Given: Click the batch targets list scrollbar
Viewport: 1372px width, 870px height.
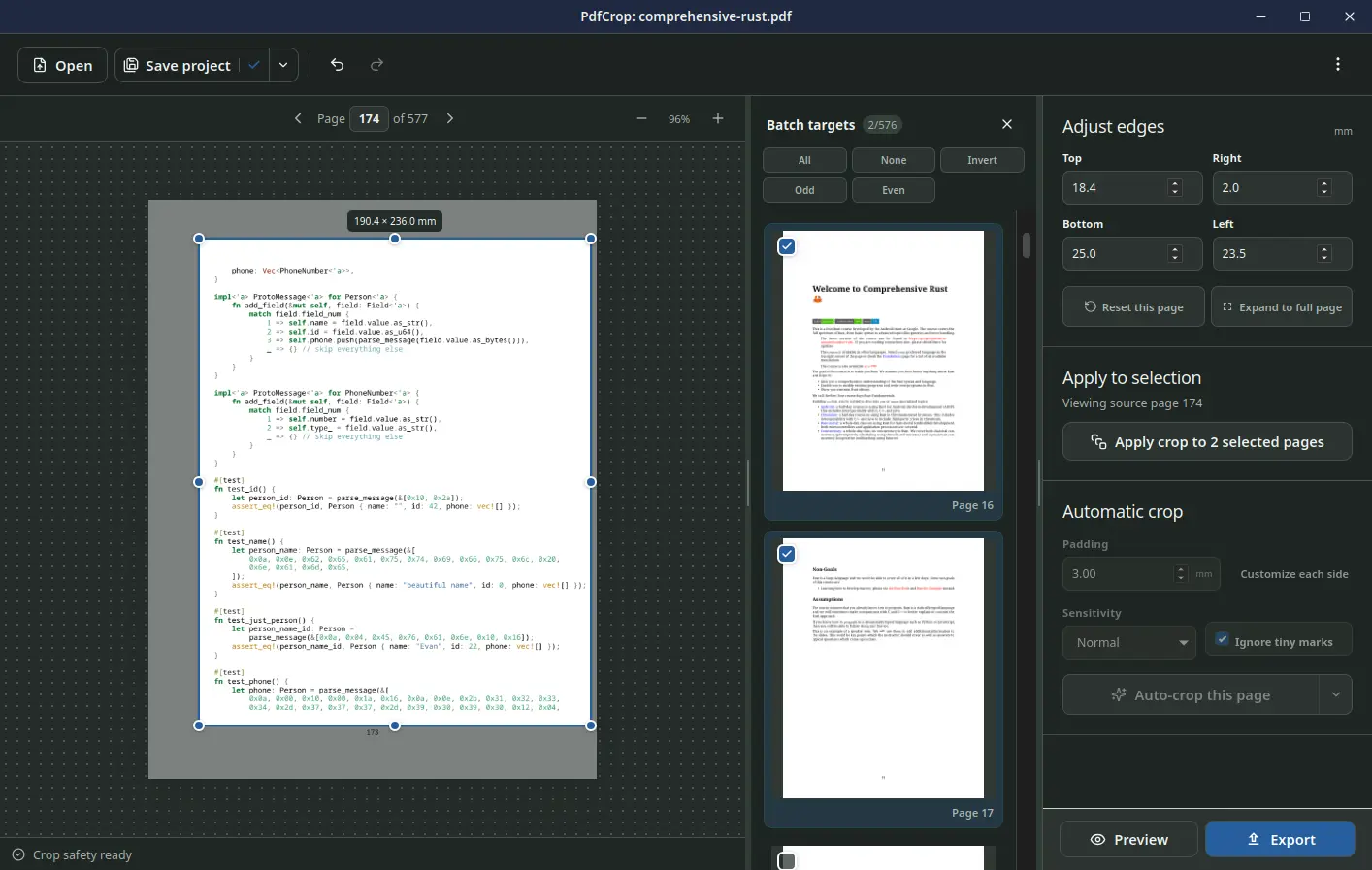Looking at the screenshot, I should (1027, 244).
